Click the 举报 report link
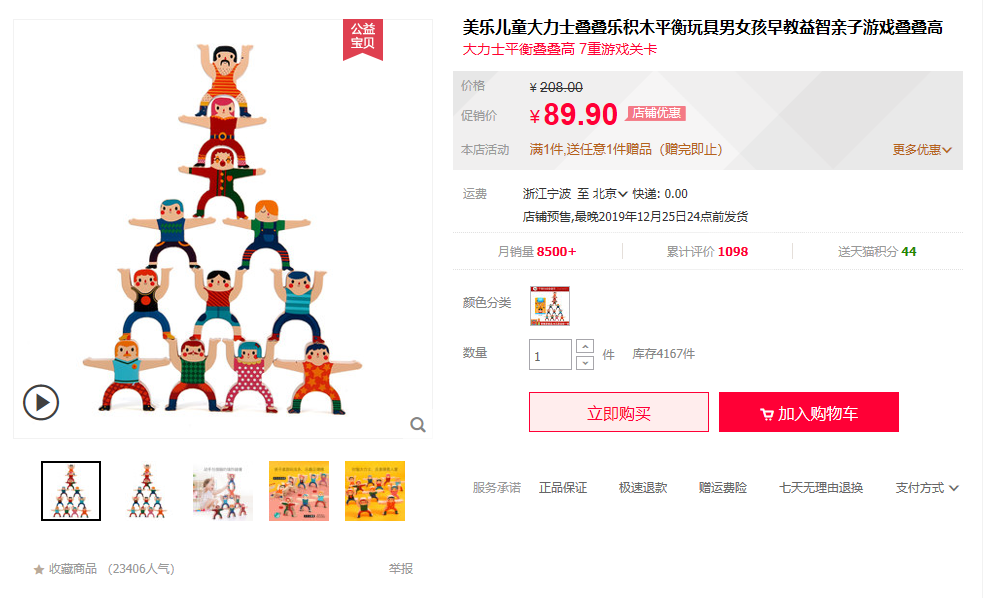This screenshot has height=598, width=983. coord(401,569)
